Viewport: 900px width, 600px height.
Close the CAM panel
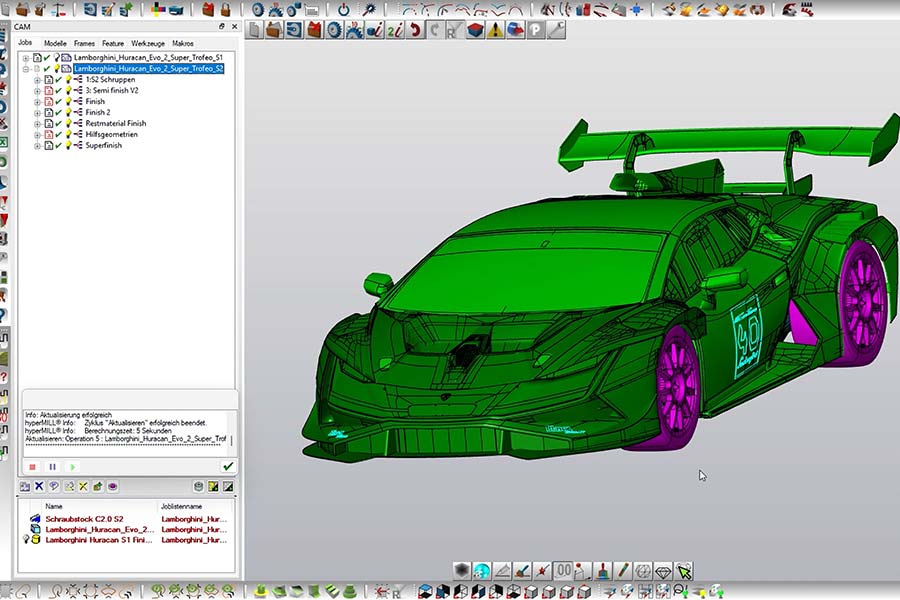coord(234,26)
